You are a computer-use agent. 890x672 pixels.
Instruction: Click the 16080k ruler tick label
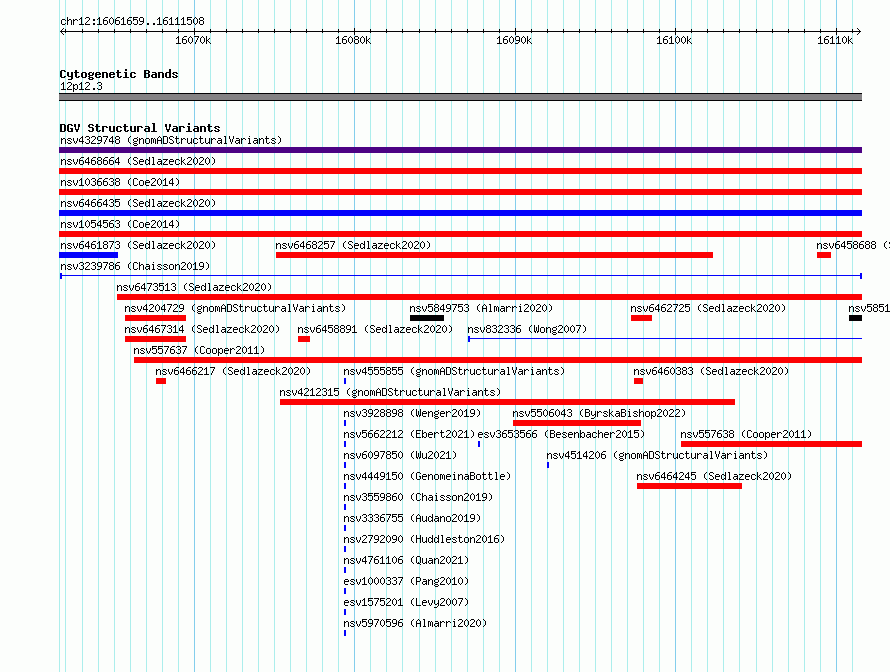[x=353, y=40]
